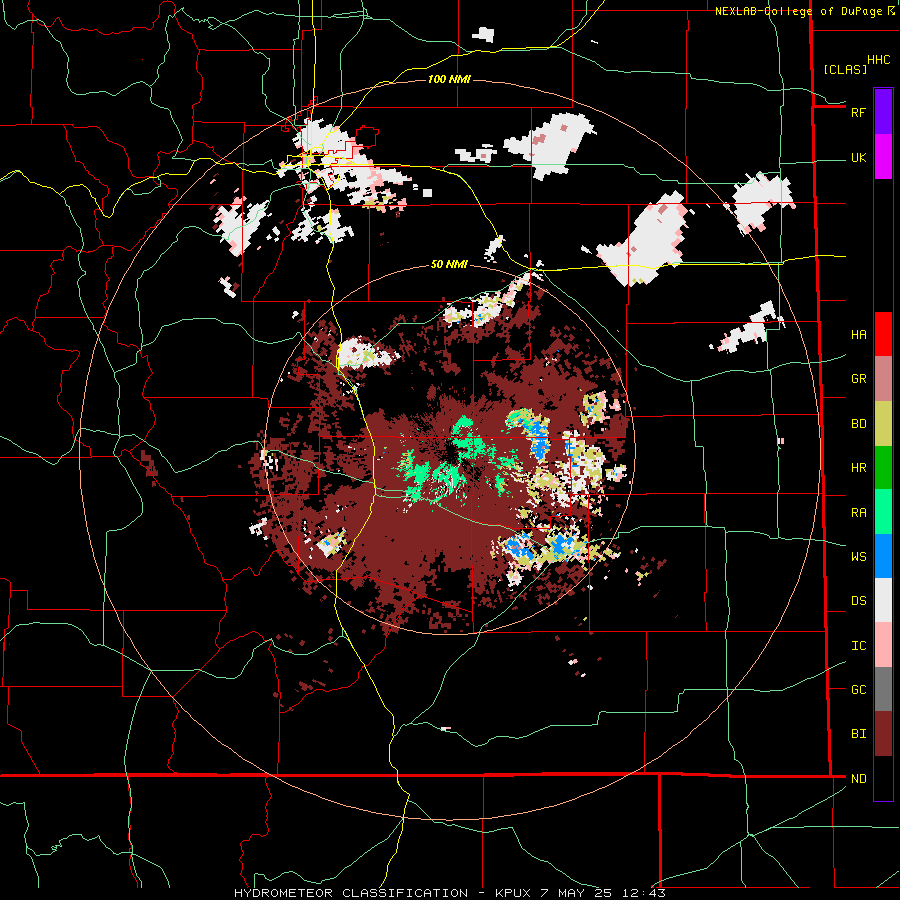Image resolution: width=900 pixels, height=900 pixels.
Task: Select the gray GC legend swatch
Action: click(883, 689)
